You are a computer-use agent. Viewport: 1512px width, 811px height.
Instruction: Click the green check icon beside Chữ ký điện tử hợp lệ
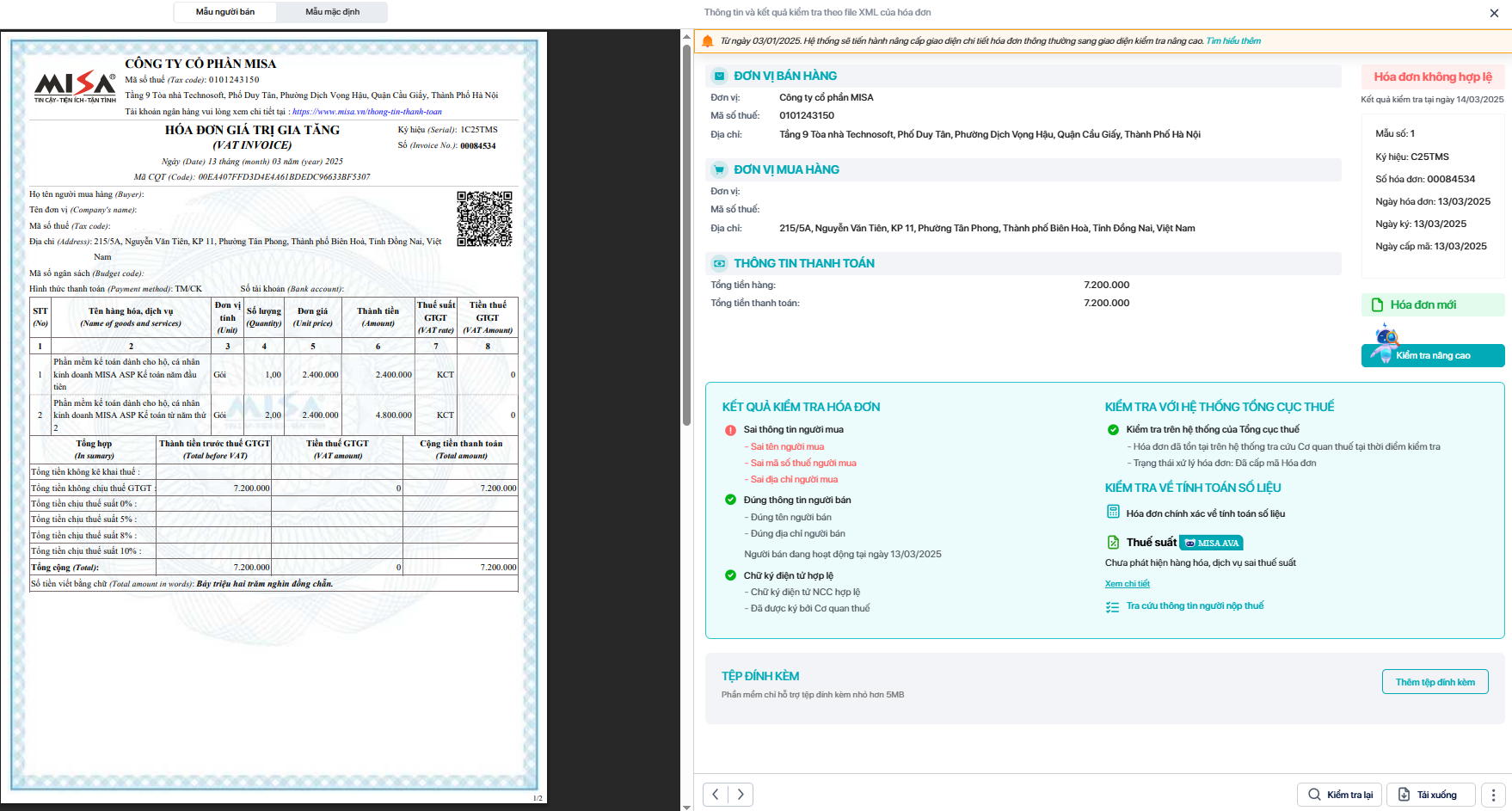730,576
